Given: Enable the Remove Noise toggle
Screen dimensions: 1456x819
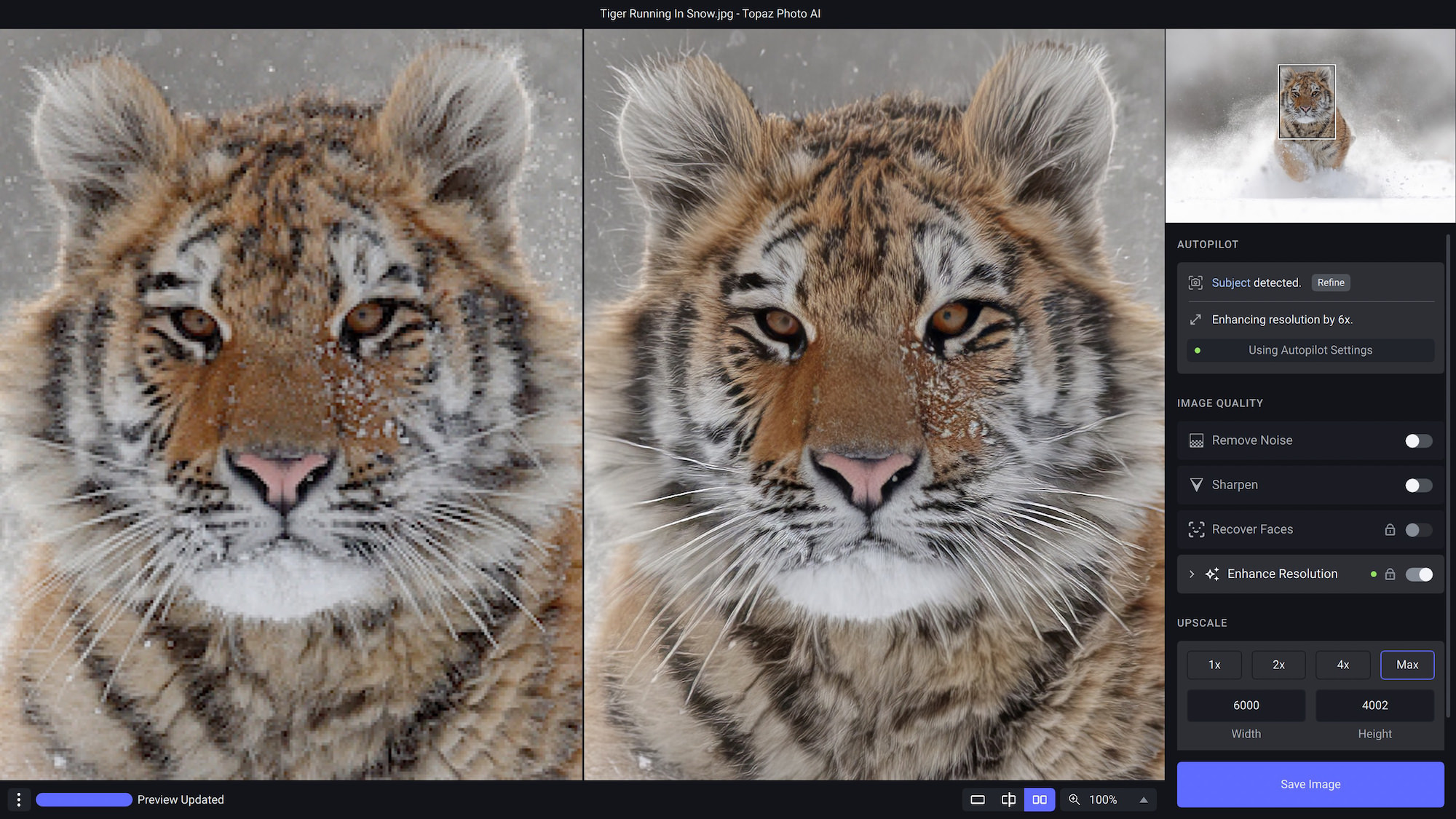Looking at the screenshot, I should 1417,440.
